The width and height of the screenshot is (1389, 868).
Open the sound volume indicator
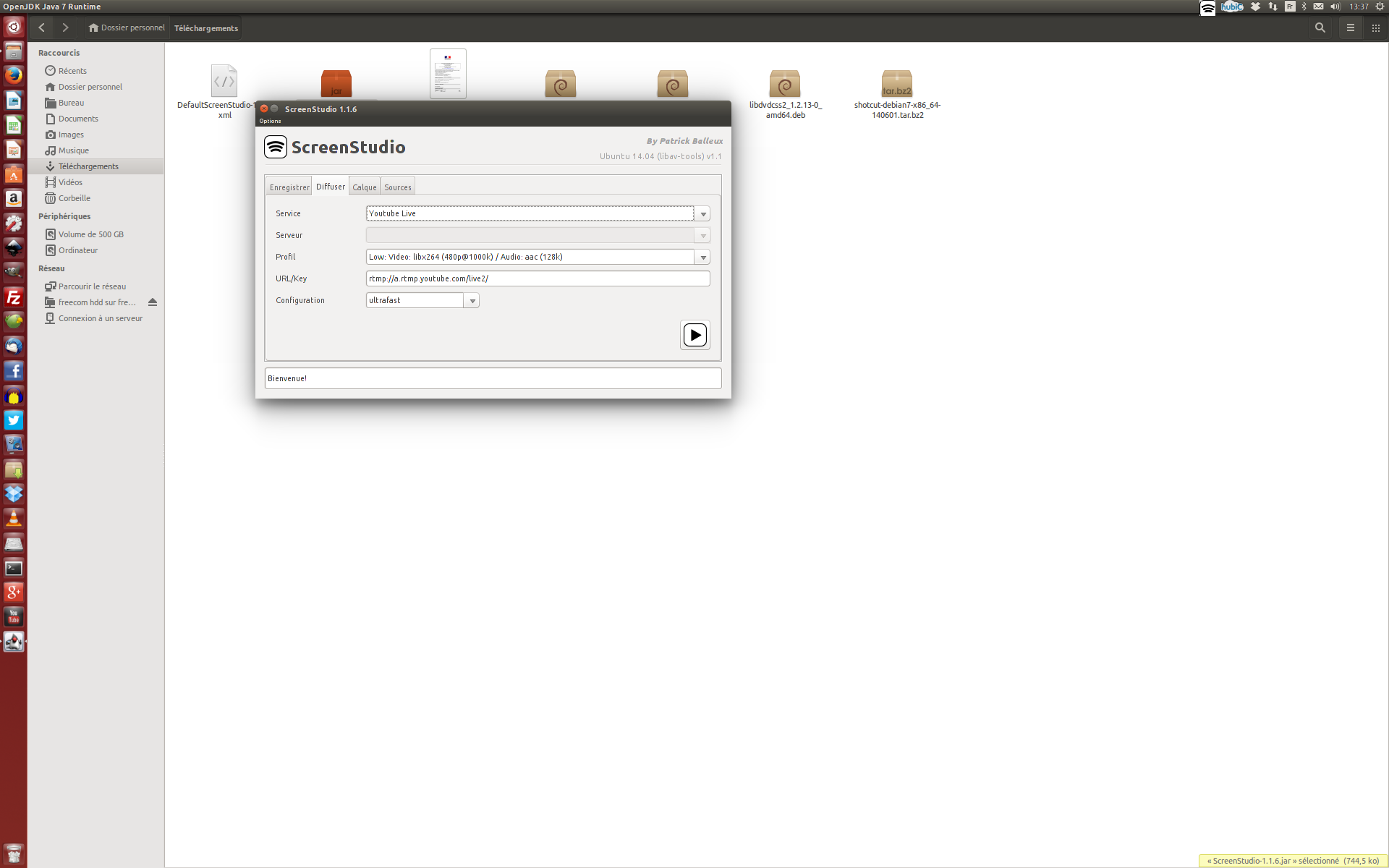tap(1335, 7)
